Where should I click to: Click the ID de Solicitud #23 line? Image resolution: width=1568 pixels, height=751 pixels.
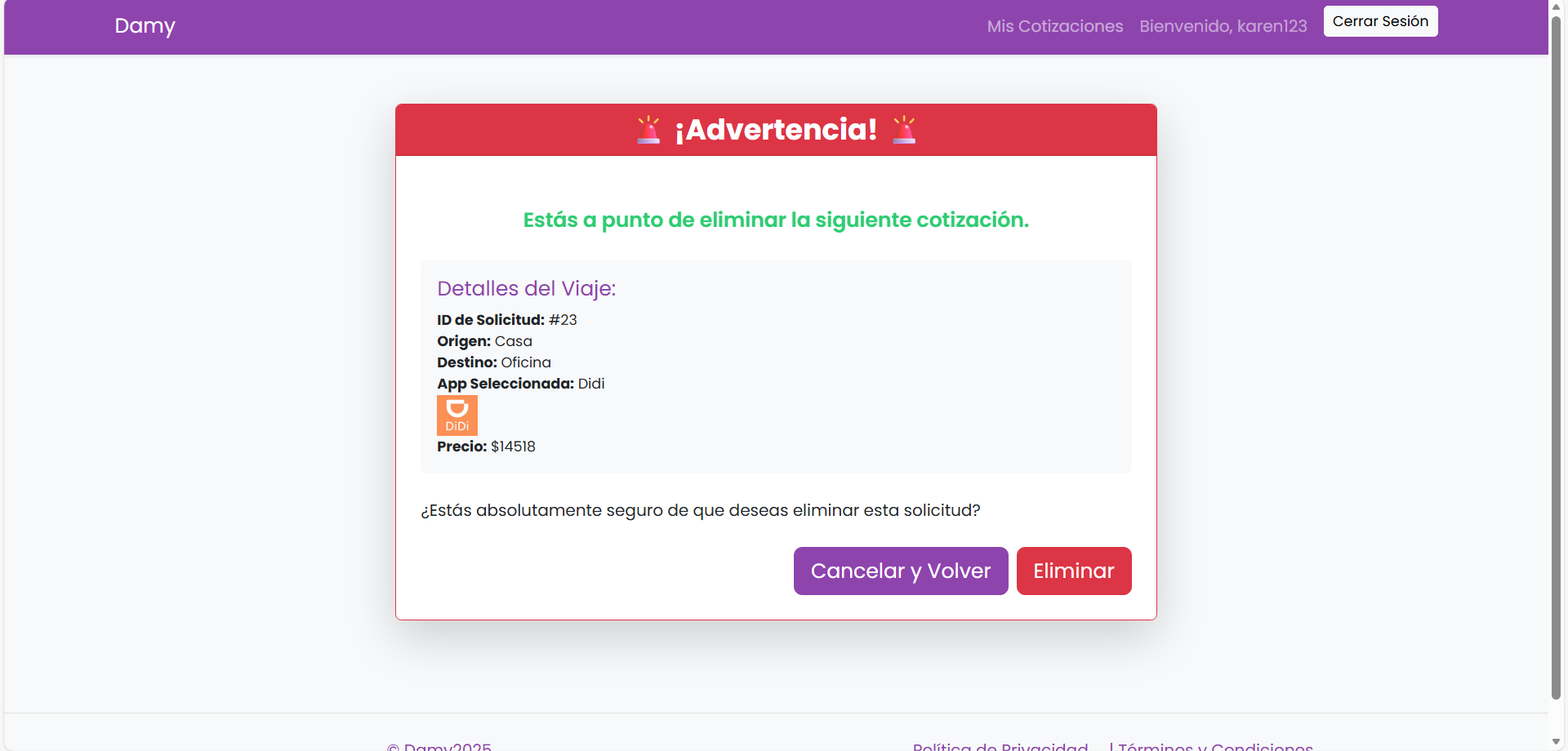506,320
